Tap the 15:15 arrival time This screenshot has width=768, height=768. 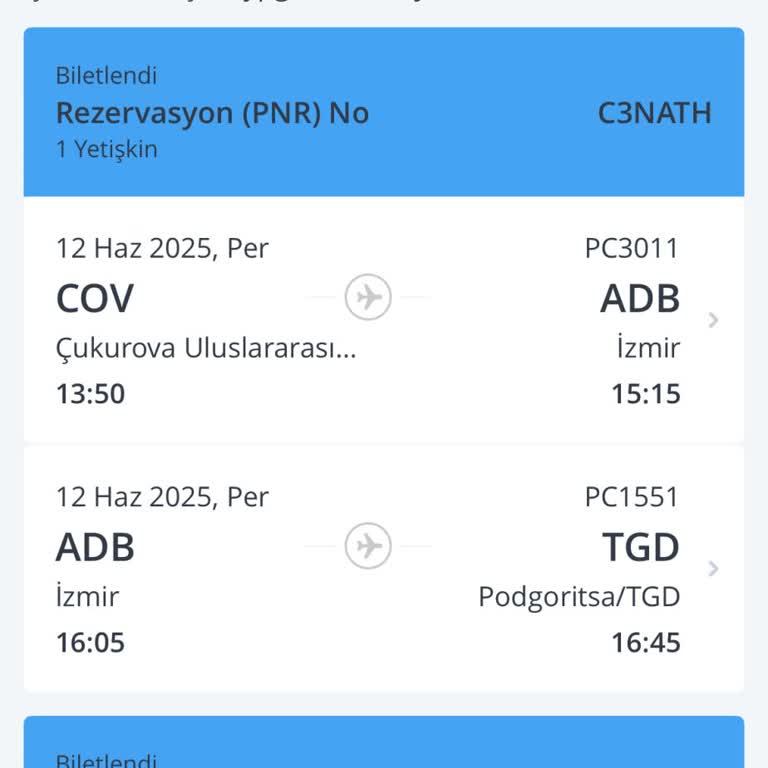pos(646,393)
